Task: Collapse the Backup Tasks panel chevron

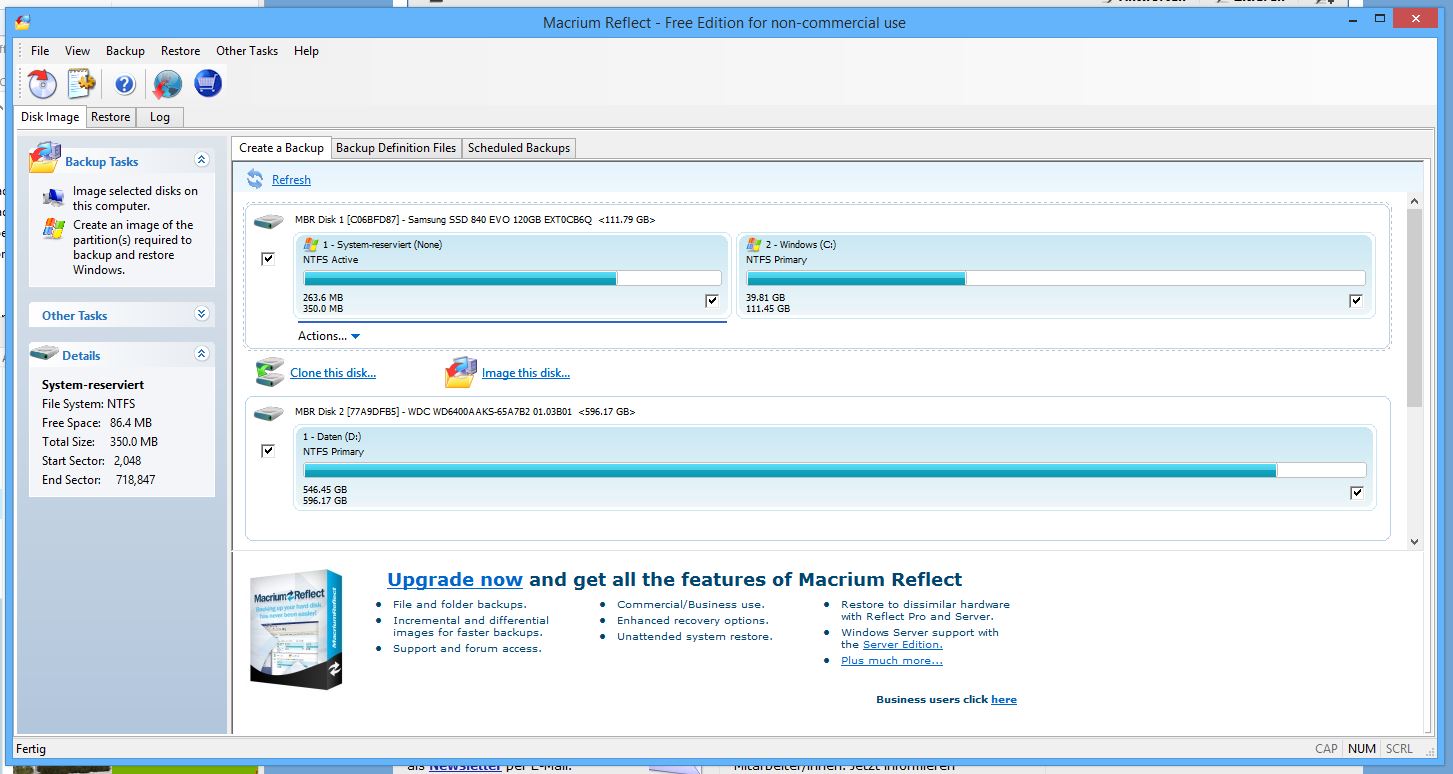Action: tap(202, 160)
